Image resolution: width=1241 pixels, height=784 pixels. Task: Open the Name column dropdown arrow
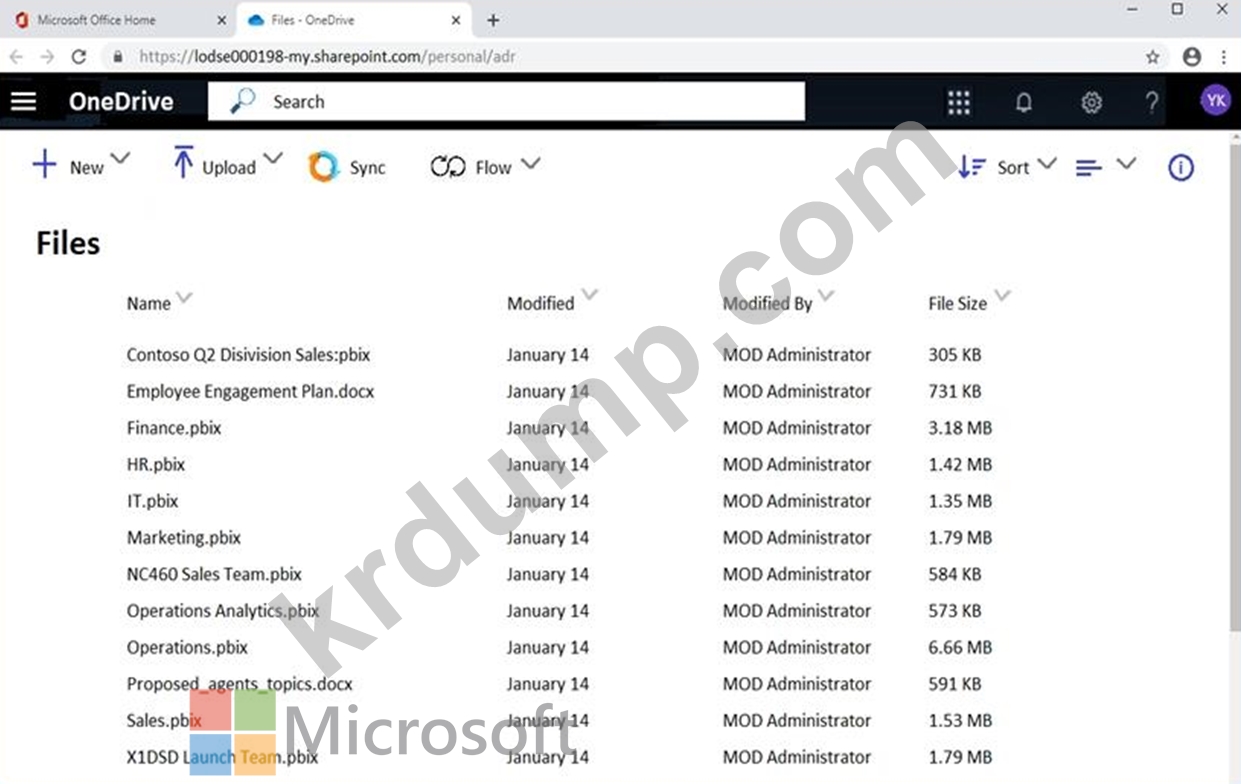point(184,298)
